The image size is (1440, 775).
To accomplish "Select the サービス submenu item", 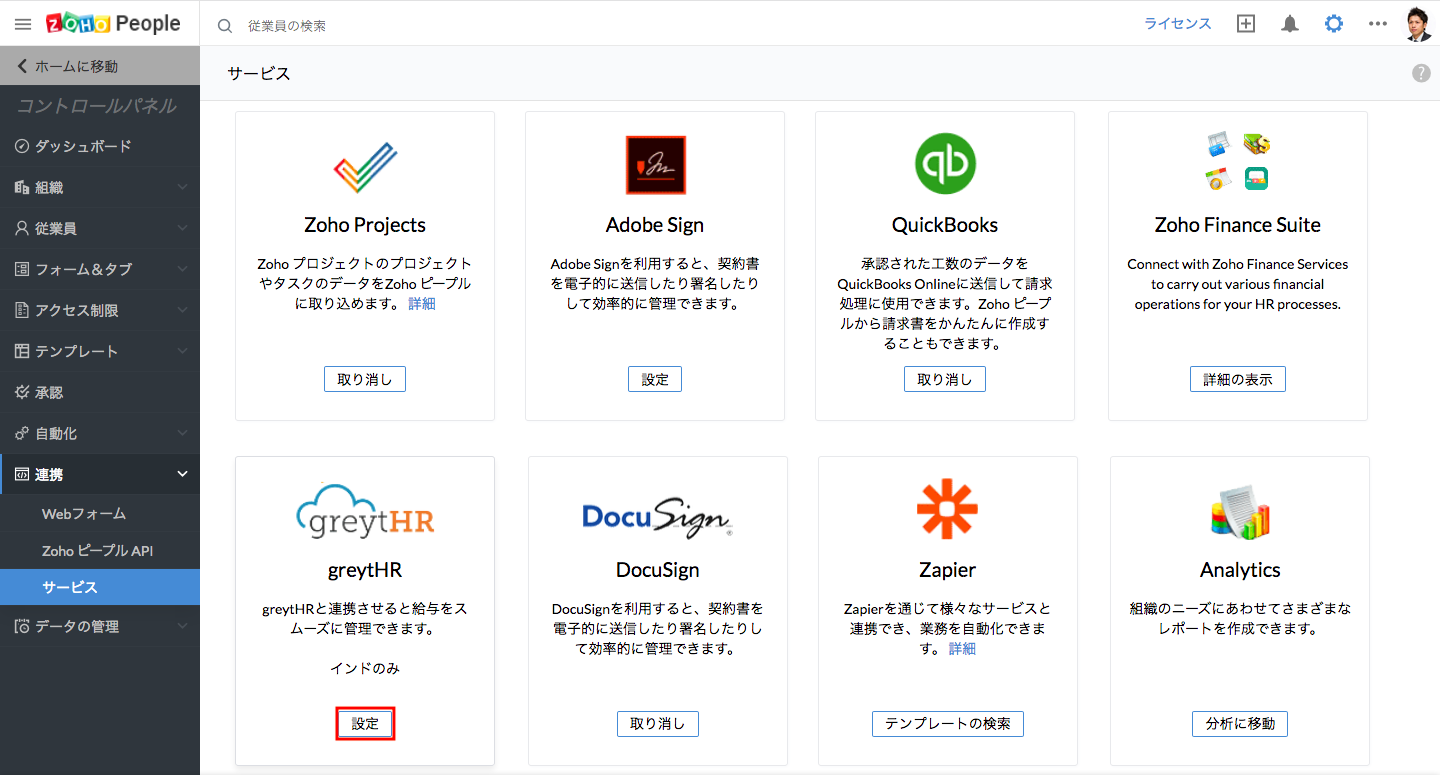I will tap(100, 587).
